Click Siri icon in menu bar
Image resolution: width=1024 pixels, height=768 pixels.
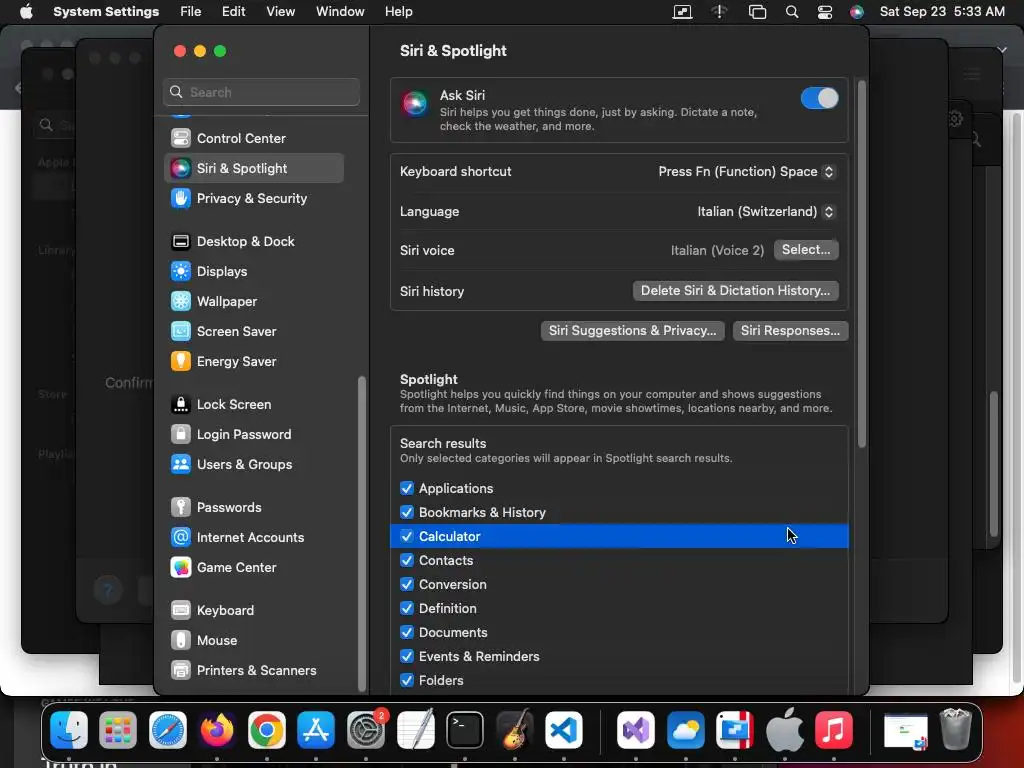[x=857, y=12]
